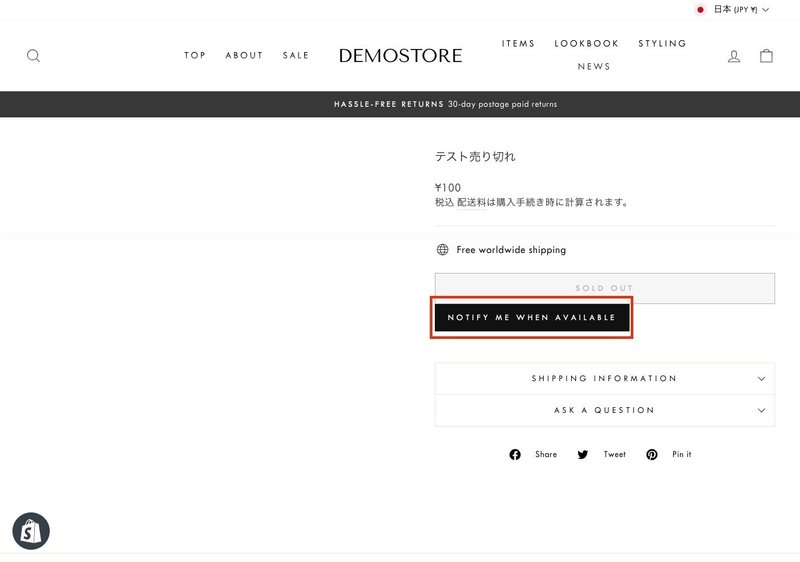Click the Twitter bird icon
The height and width of the screenshot is (562, 800).
point(583,454)
